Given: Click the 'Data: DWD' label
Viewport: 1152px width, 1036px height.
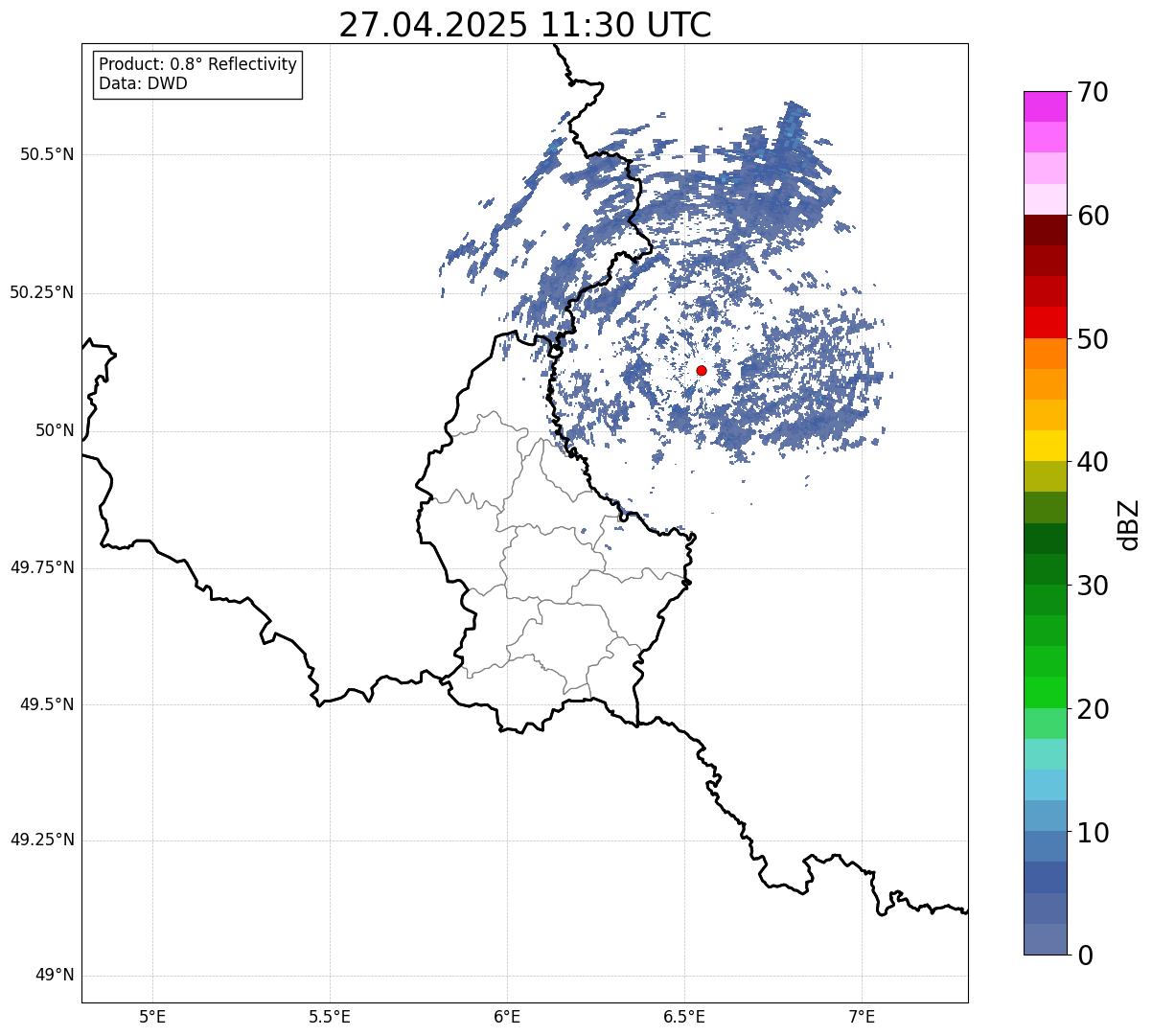Looking at the screenshot, I should click(x=144, y=83).
